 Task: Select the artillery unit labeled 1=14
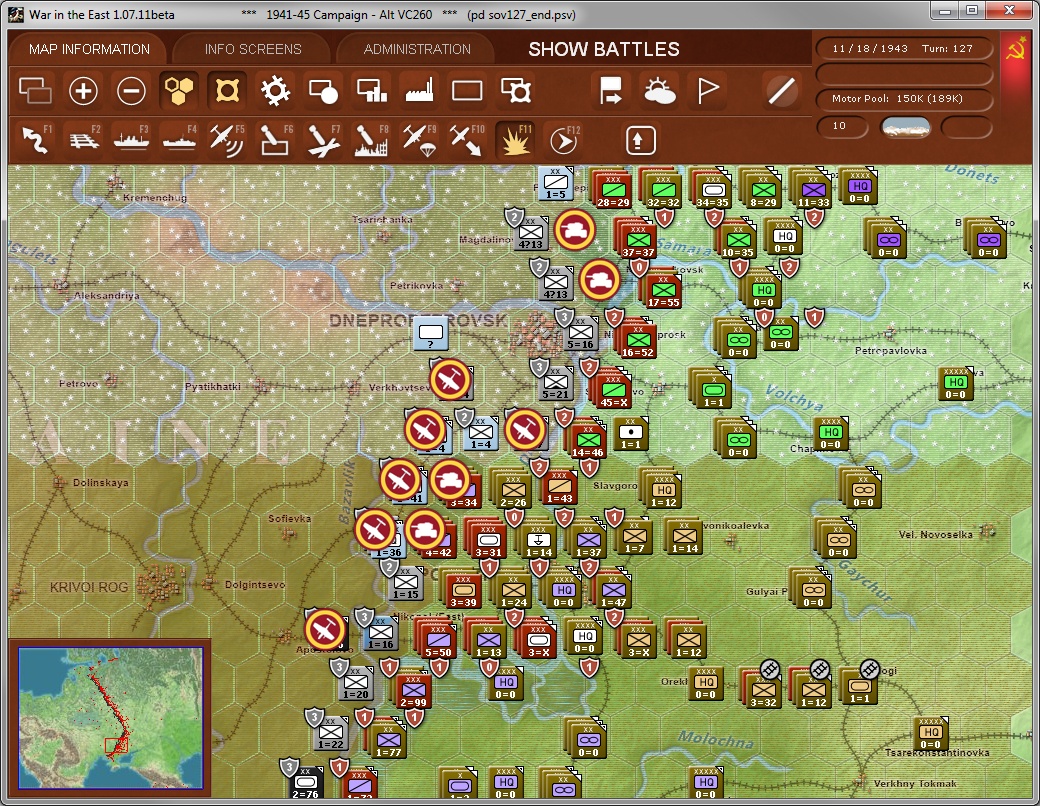tap(539, 540)
